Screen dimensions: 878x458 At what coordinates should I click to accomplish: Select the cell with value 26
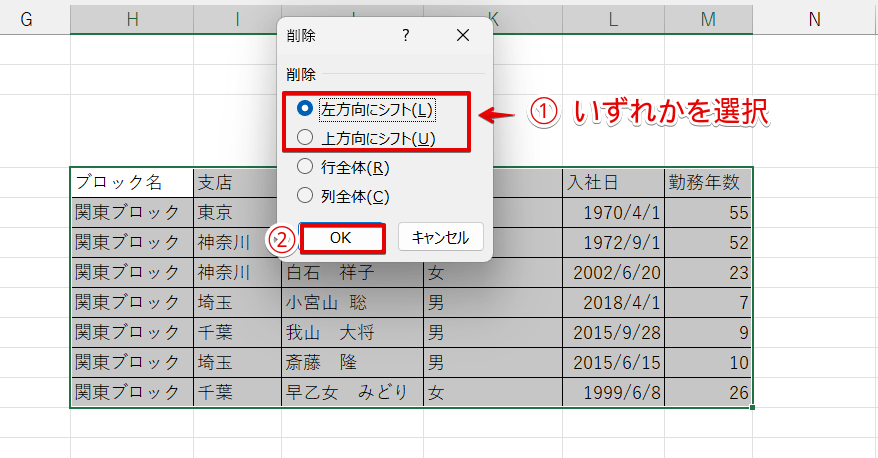pyautogui.click(x=708, y=392)
